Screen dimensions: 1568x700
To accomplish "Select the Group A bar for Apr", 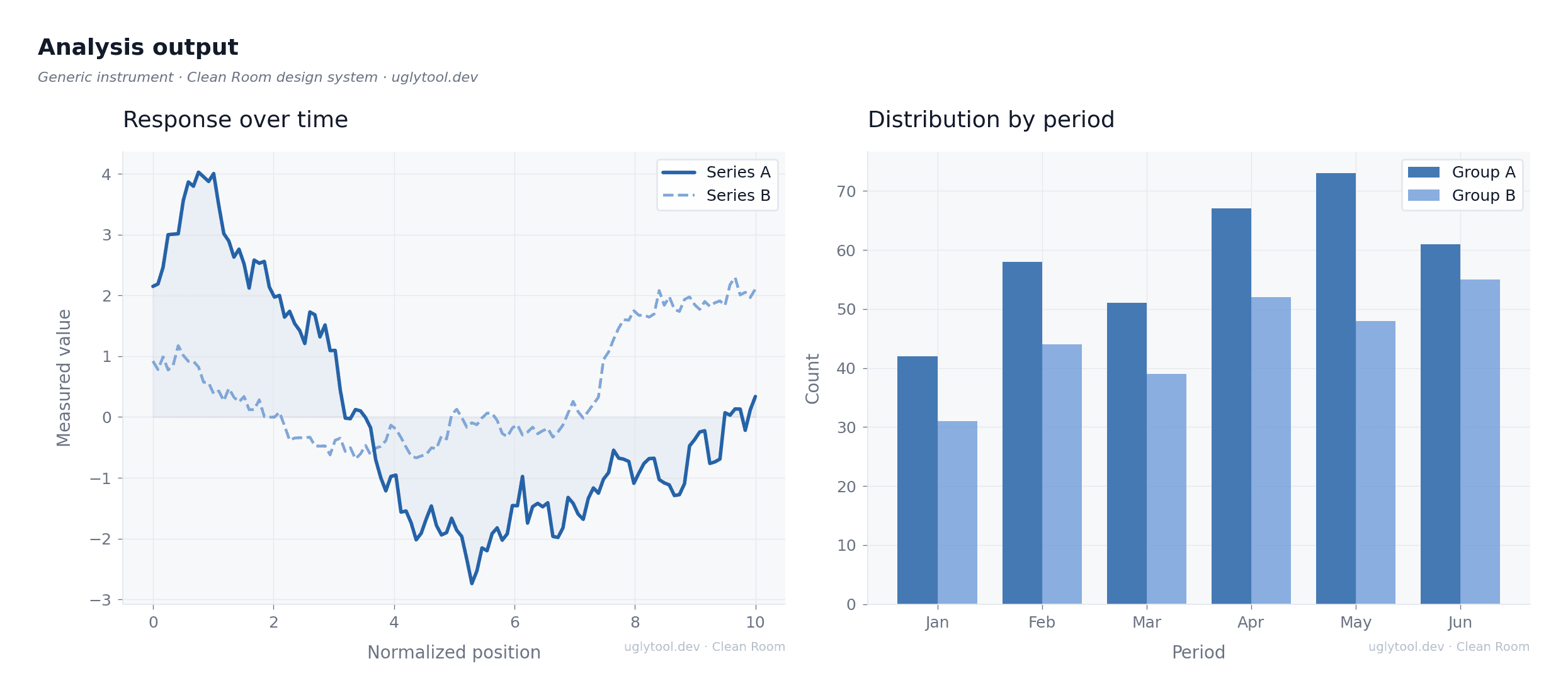I will tap(1231, 406).
